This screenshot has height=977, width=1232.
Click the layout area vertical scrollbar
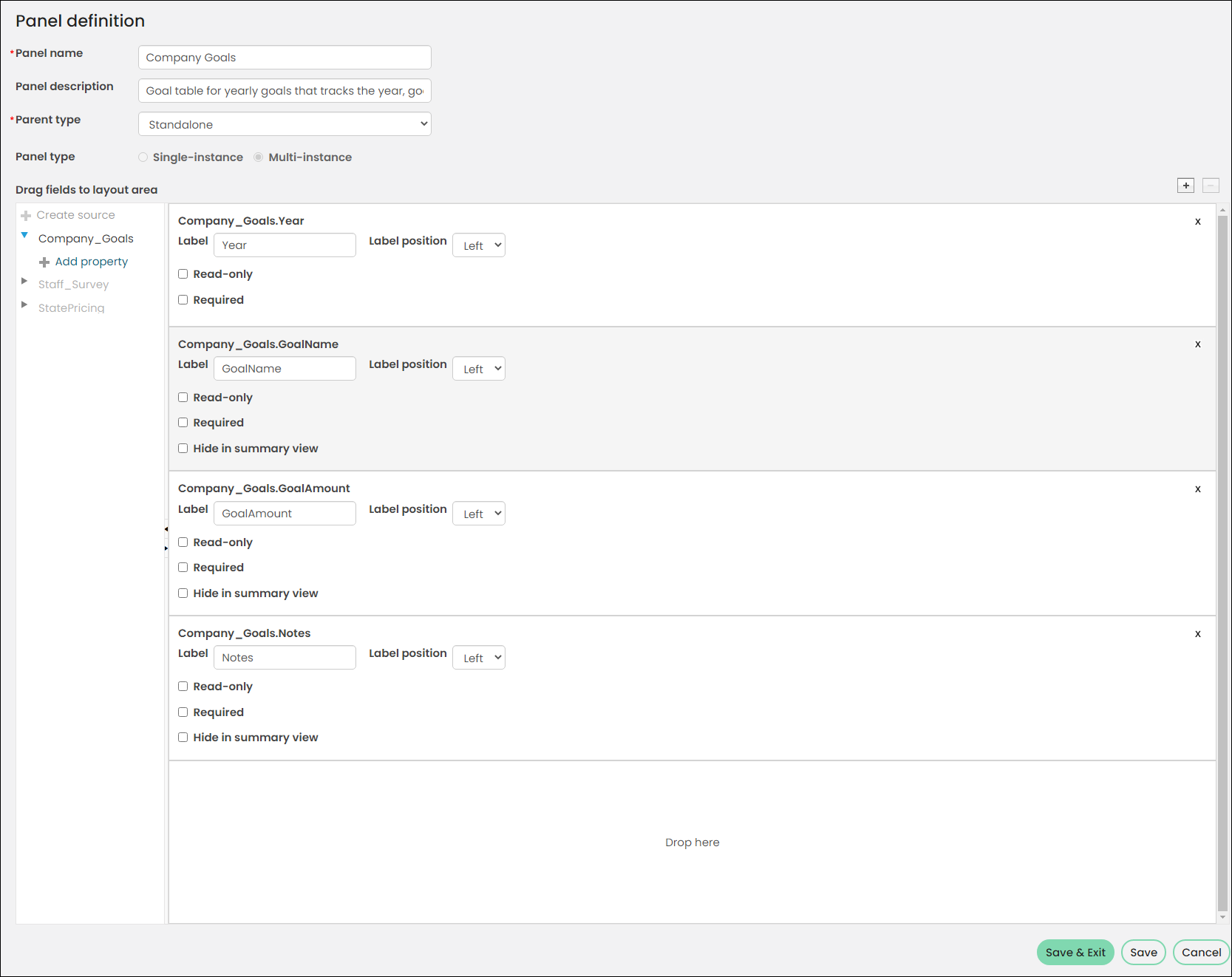click(1222, 563)
